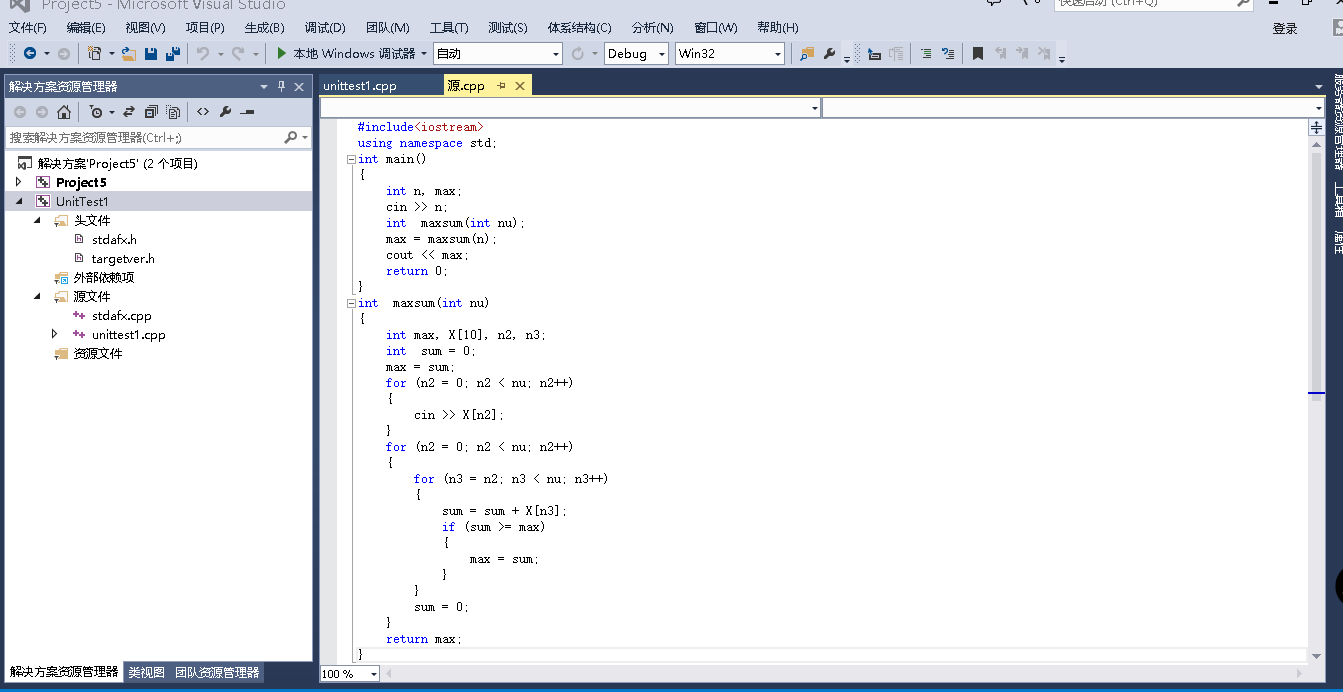Collapse the UnitTest1 project node
1343x692 pixels.
click(x=19, y=201)
